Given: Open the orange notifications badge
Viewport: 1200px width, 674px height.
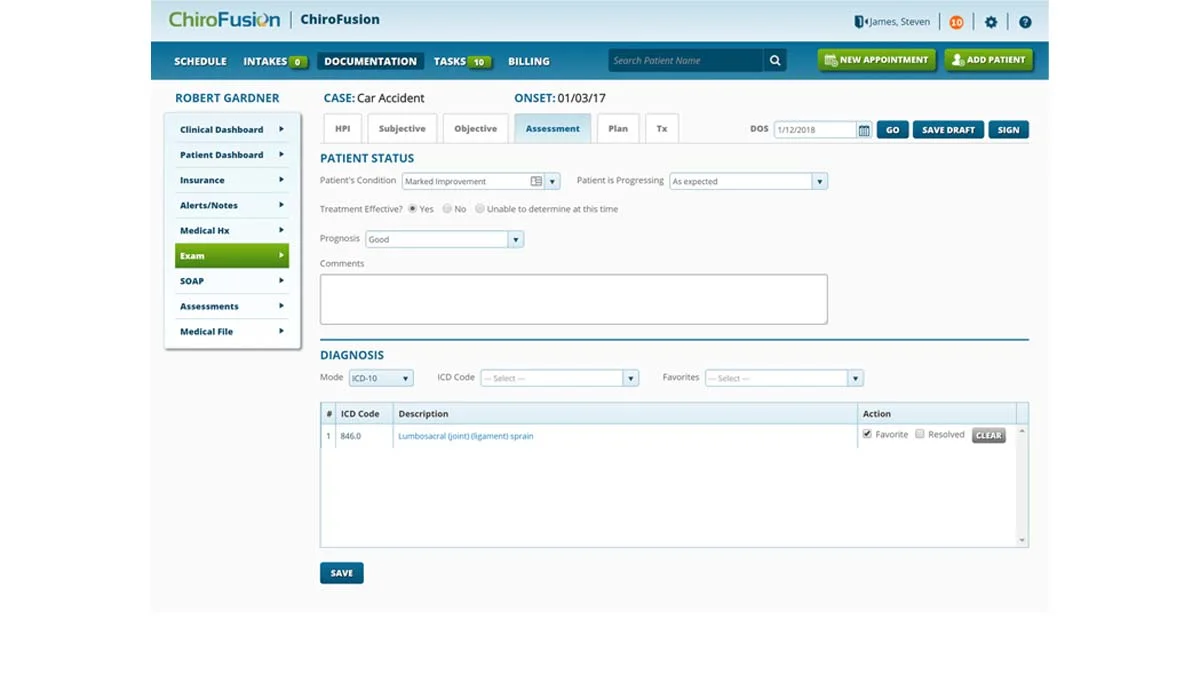Looking at the screenshot, I should [x=956, y=22].
